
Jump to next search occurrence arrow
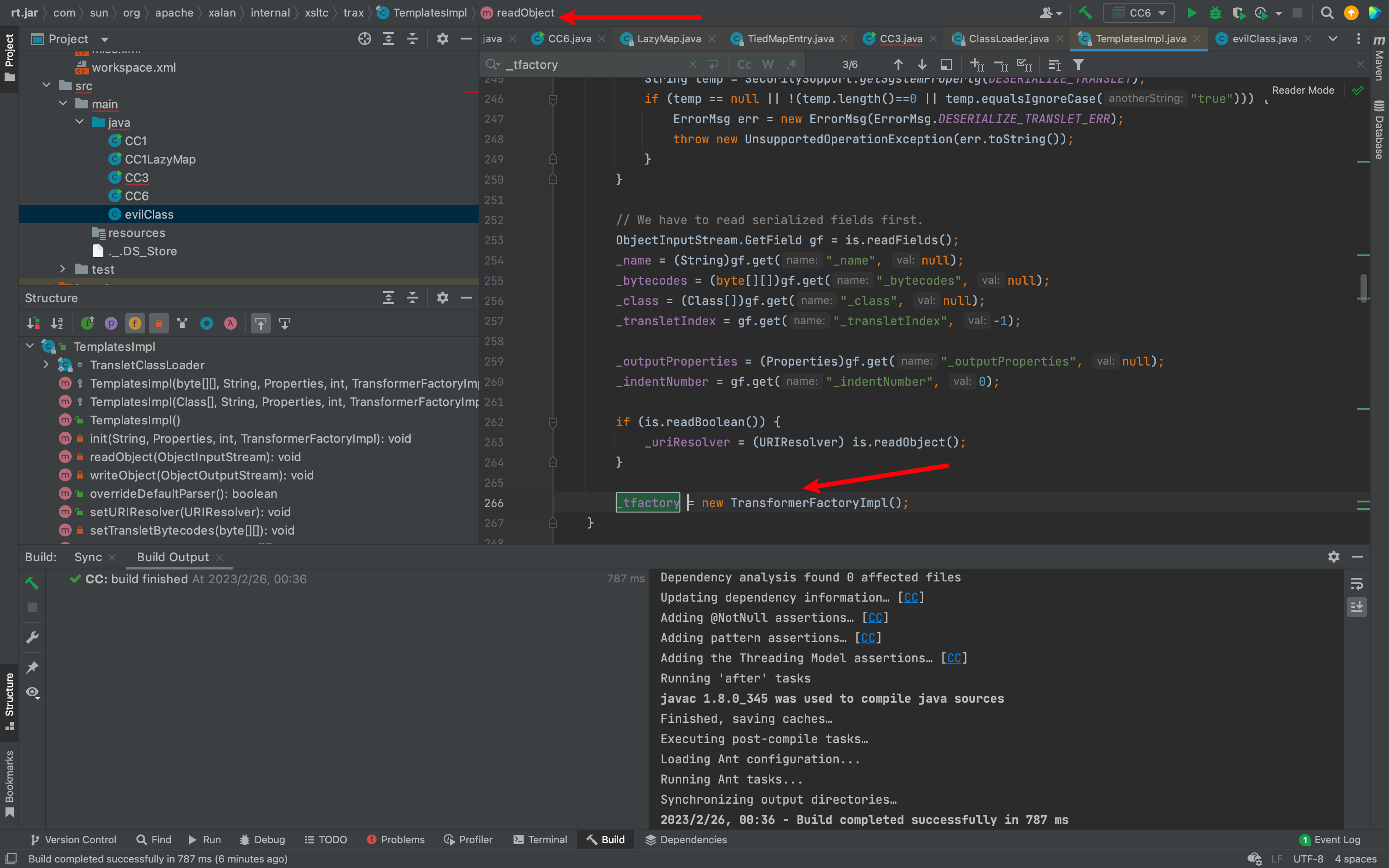coord(922,64)
